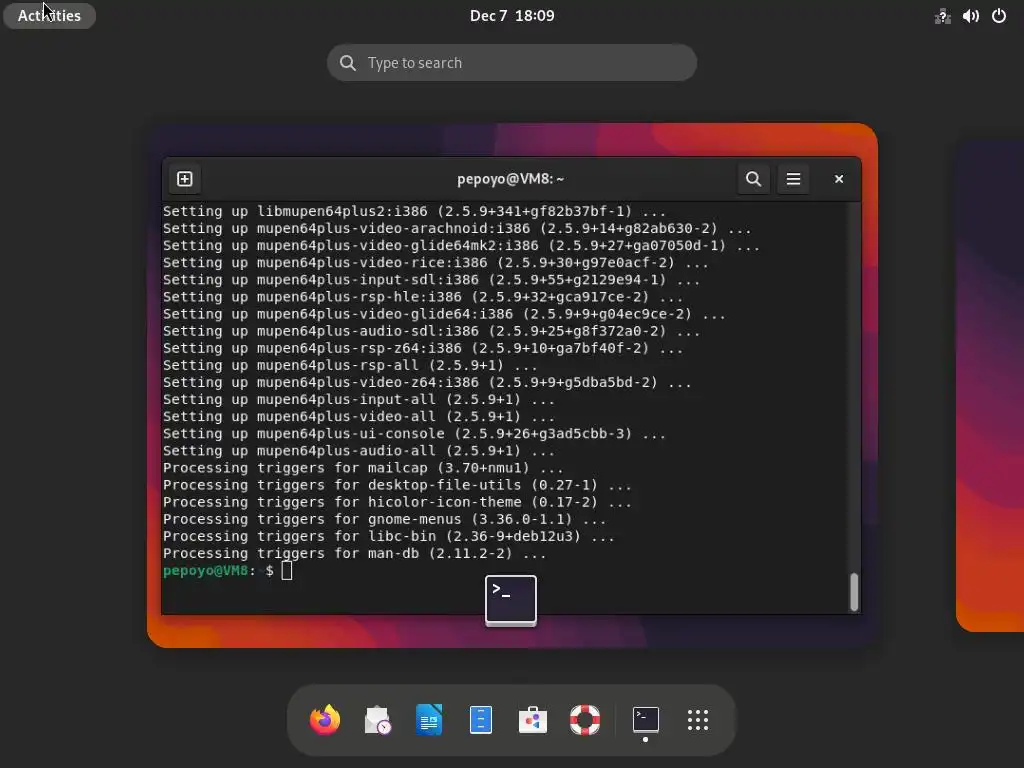Click the mupen64plus-video-rice:i386 line
Screen dimensions: 1024x768
pyautogui.click(x=436, y=263)
